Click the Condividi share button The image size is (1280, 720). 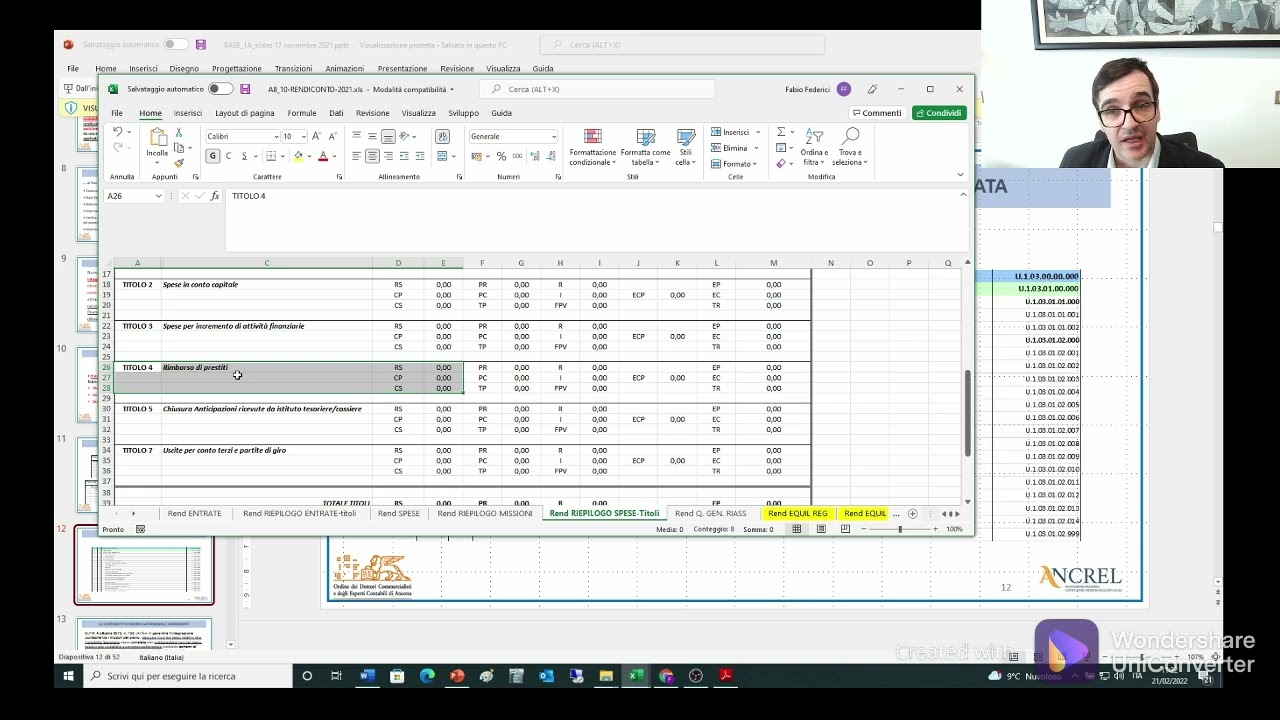tap(939, 113)
